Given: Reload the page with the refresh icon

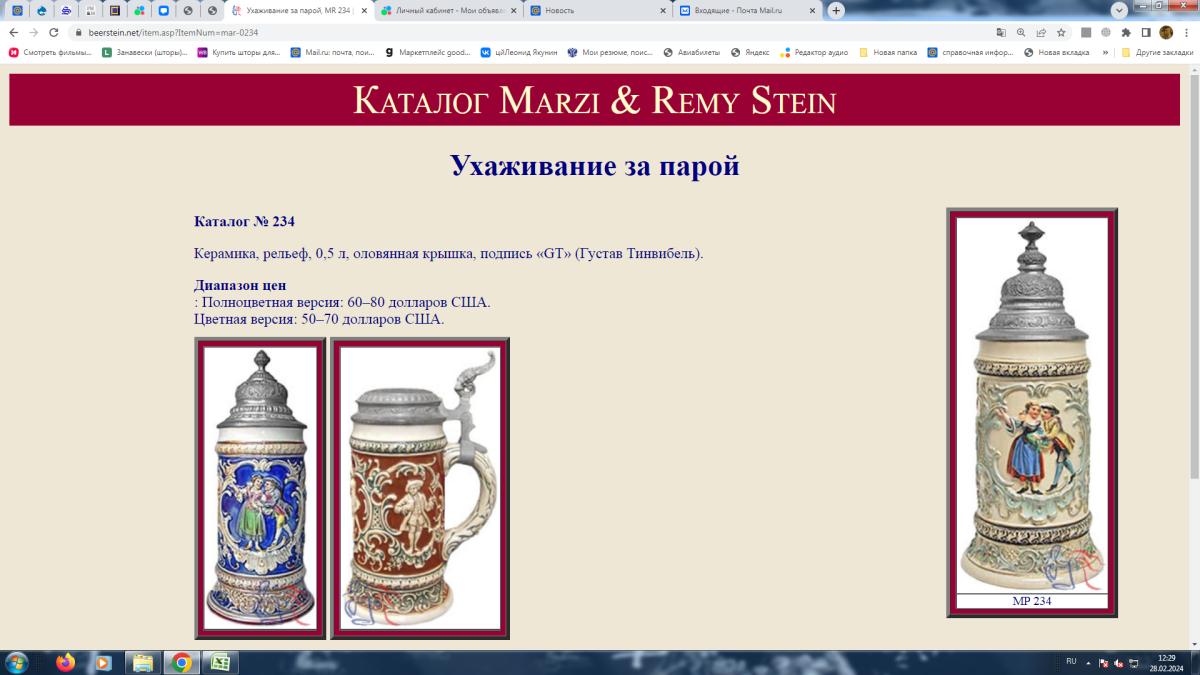Looking at the screenshot, I should [54, 32].
